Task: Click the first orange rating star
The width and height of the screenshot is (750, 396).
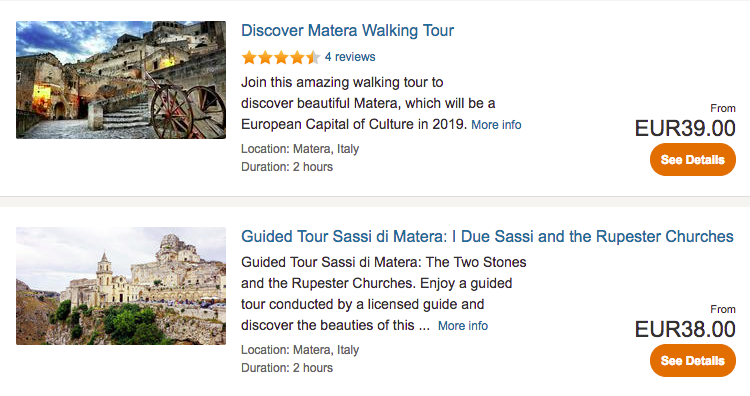Action: click(249, 57)
